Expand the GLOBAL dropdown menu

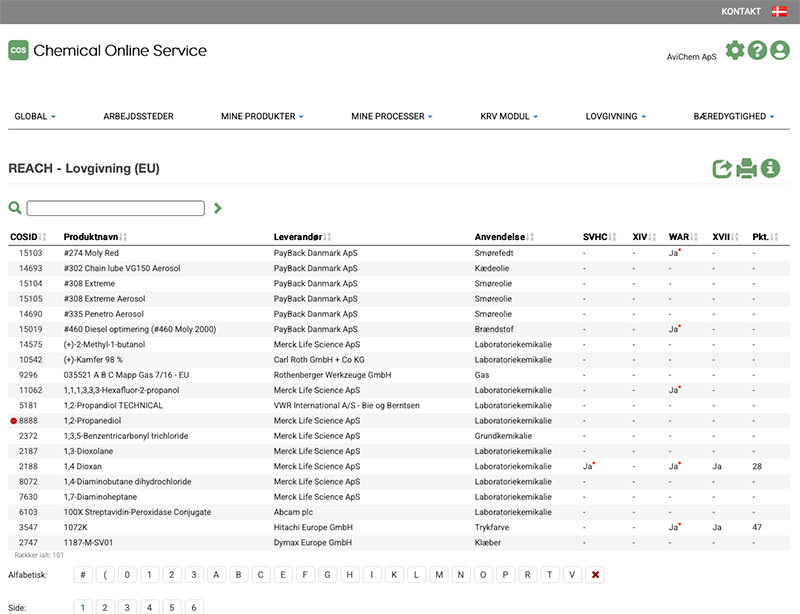click(x=35, y=117)
